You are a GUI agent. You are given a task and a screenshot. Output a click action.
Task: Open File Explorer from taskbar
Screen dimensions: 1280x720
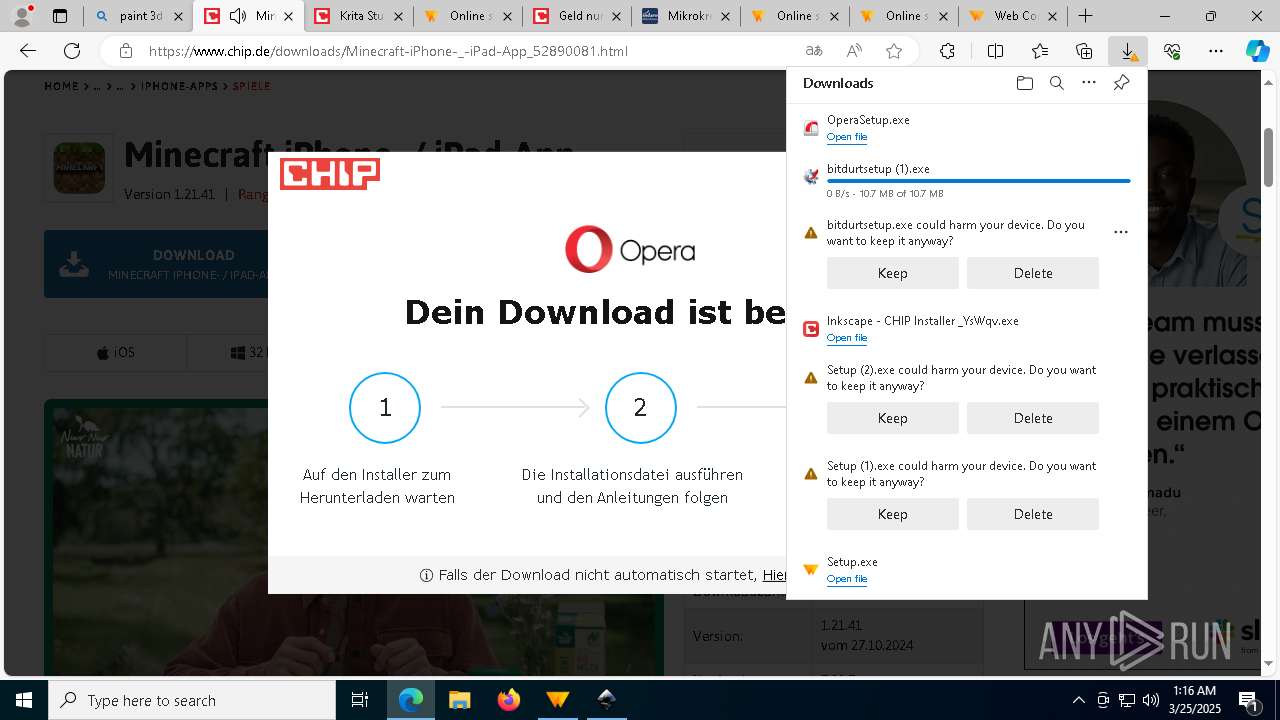[459, 700]
